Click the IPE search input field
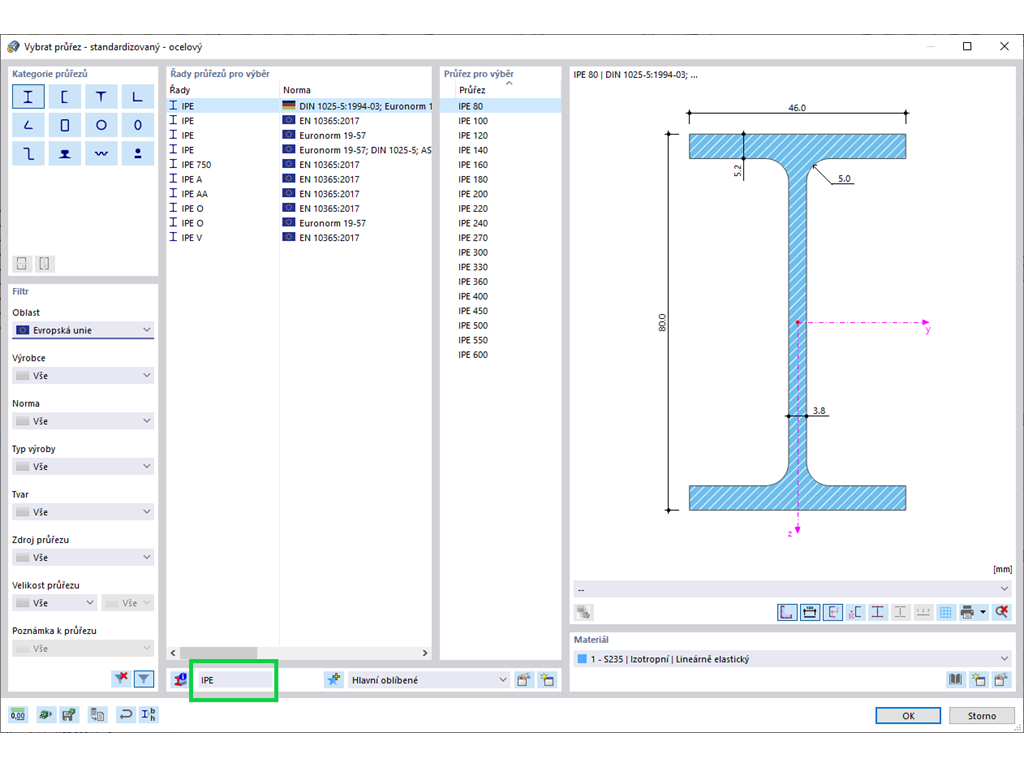 tap(235, 680)
